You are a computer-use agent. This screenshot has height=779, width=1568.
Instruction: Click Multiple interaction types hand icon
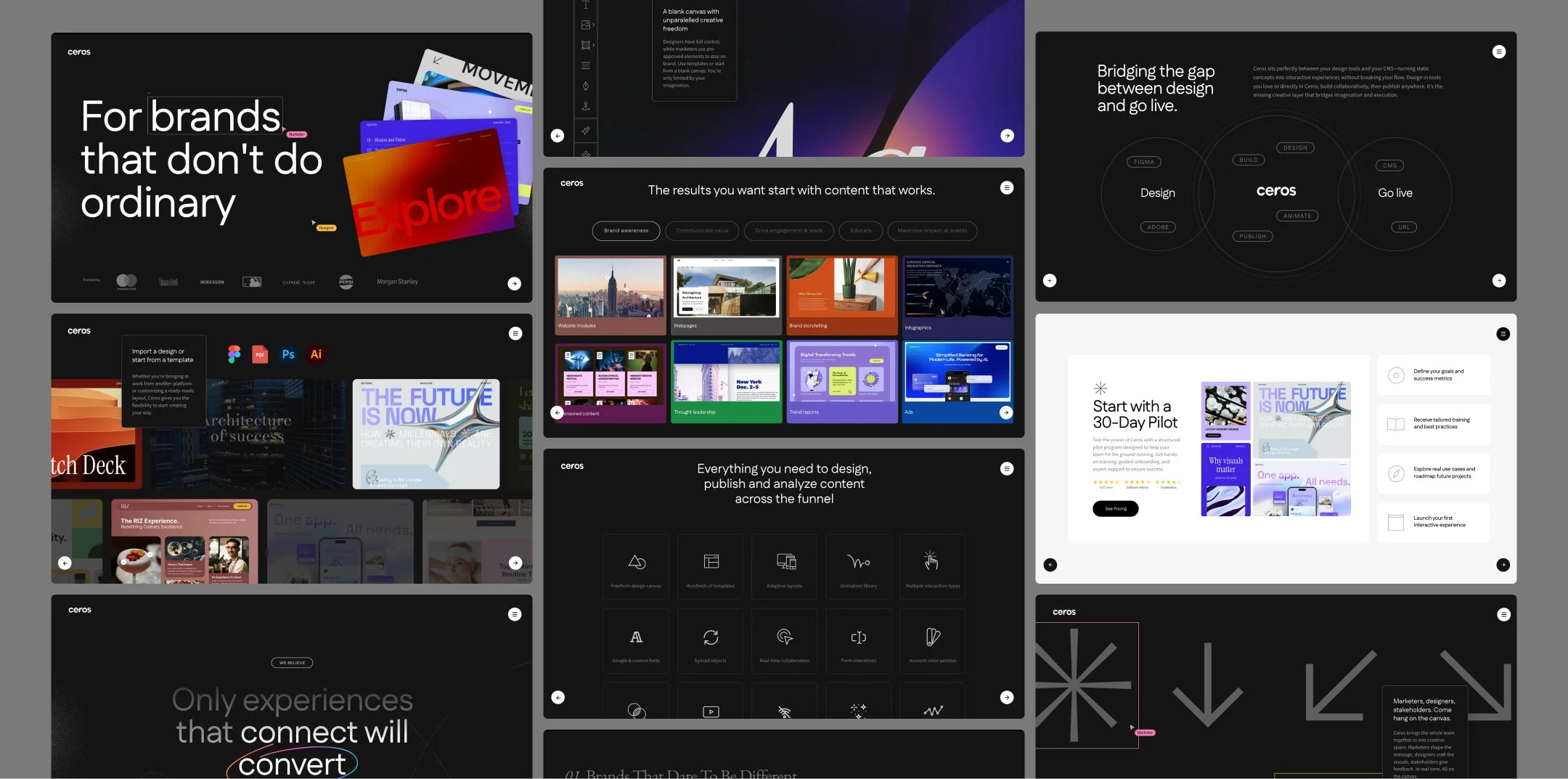(x=931, y=560)
